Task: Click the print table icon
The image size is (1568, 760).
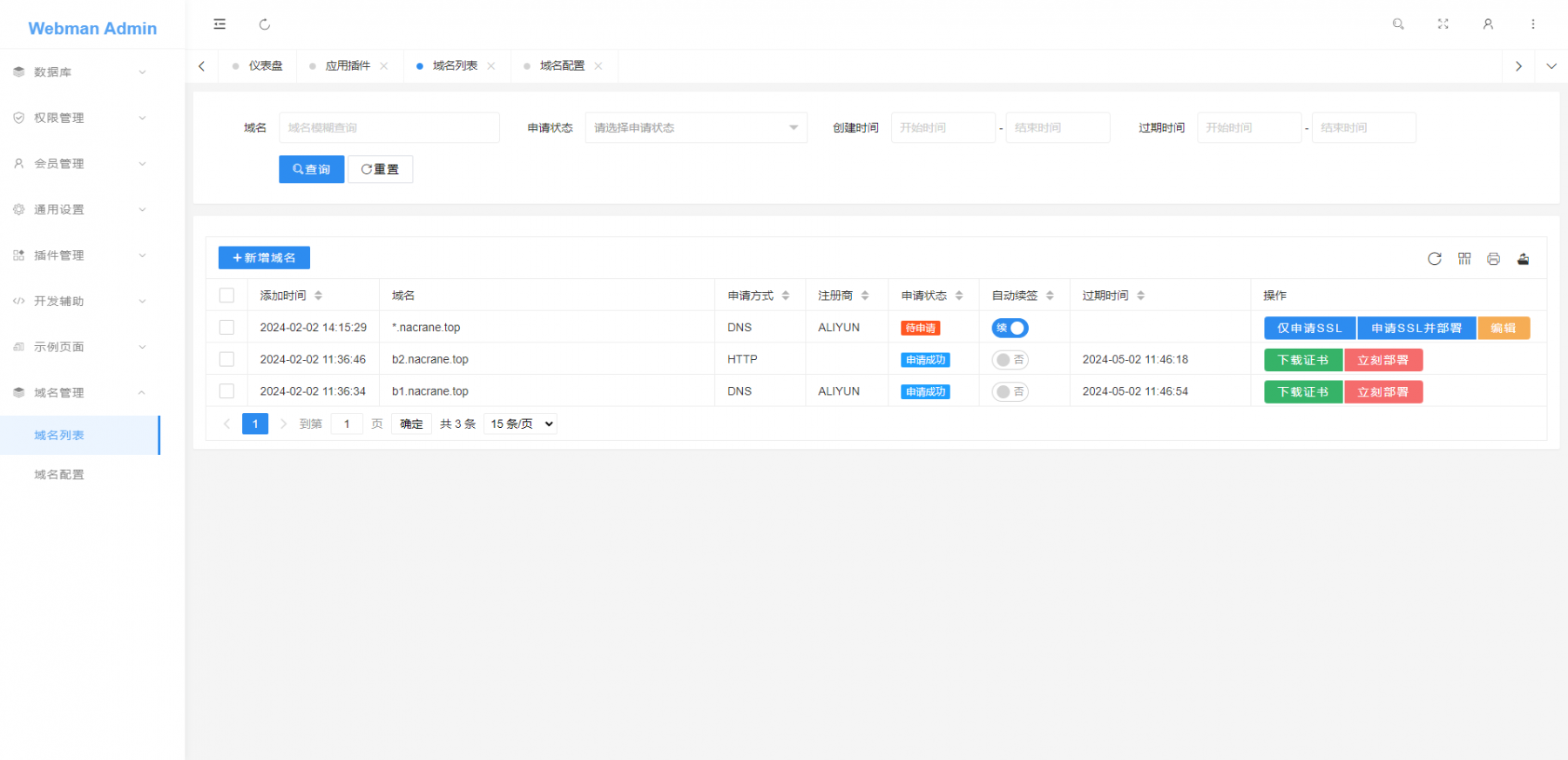Action: (1493, 259)
